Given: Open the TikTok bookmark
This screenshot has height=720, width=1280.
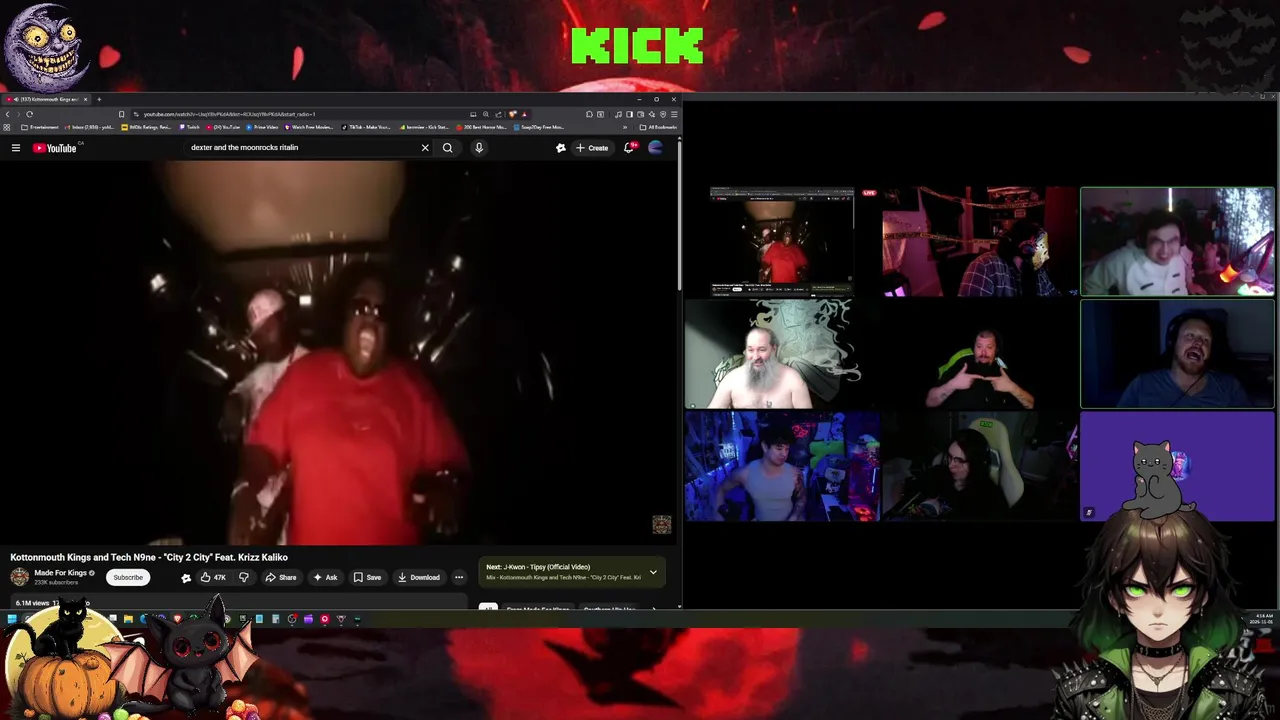Looking at the screenshot, I should tap(366, 127).
